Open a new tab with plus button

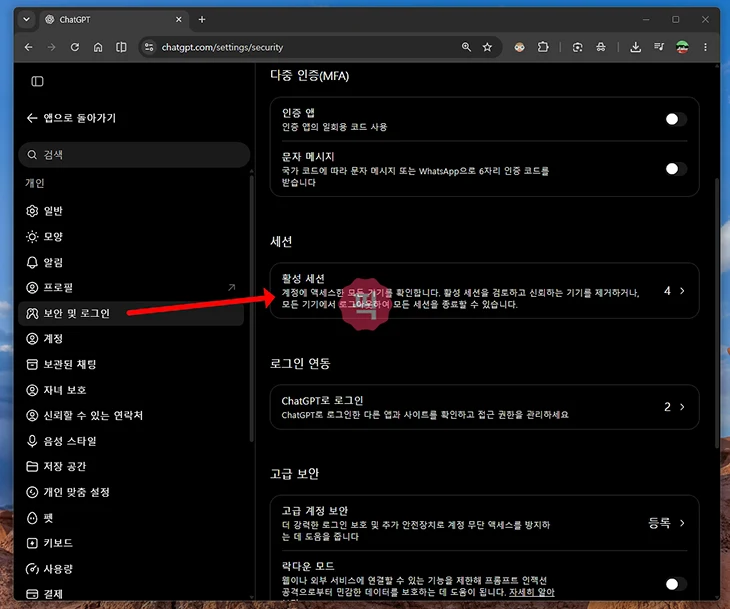tap(202, 20)
